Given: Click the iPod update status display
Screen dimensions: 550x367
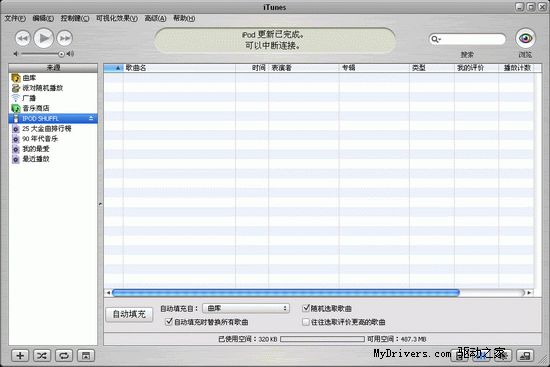Looking at the screenshot, I should 275,40.
